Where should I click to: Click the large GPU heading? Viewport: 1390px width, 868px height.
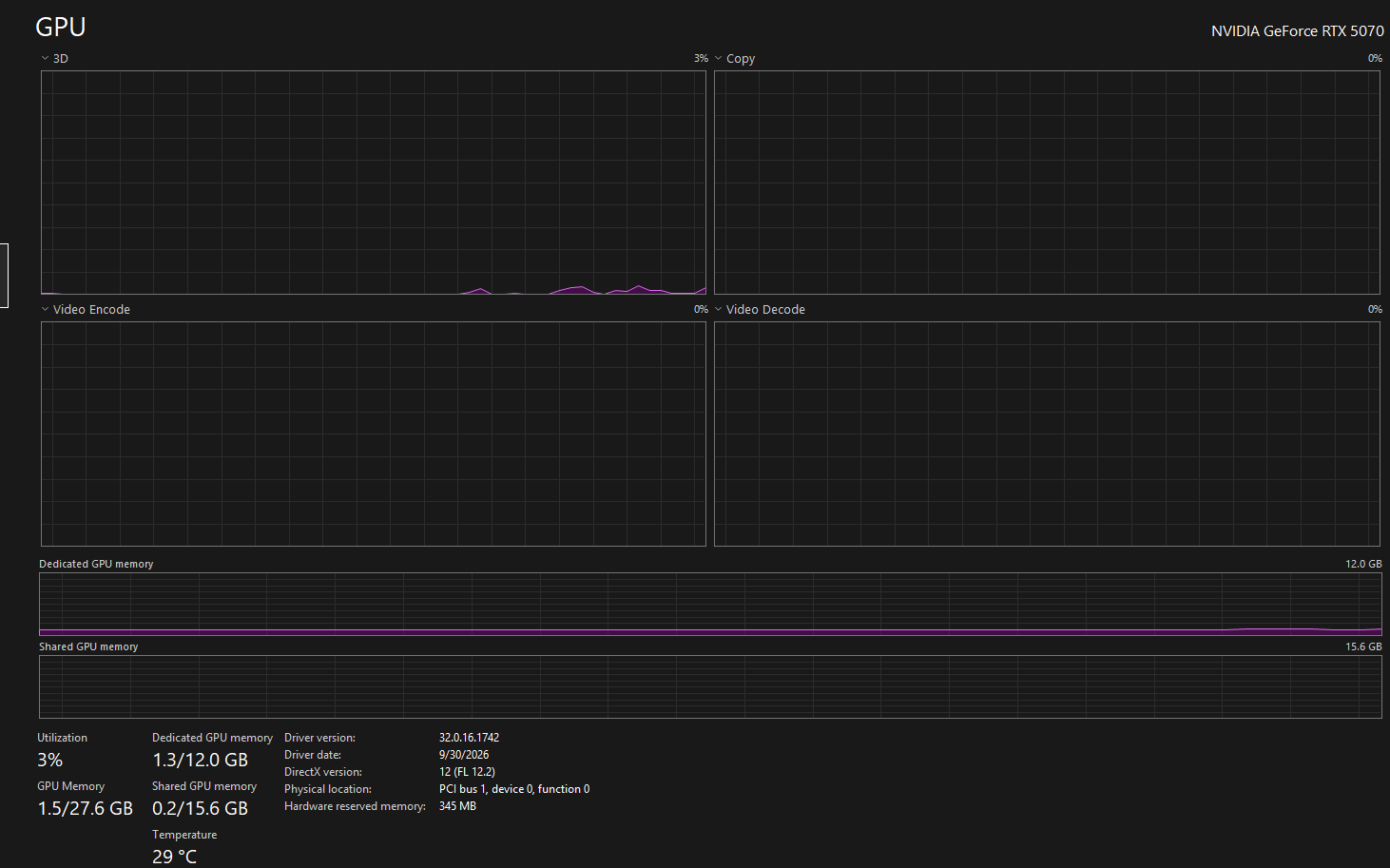[x=61, y=27]
